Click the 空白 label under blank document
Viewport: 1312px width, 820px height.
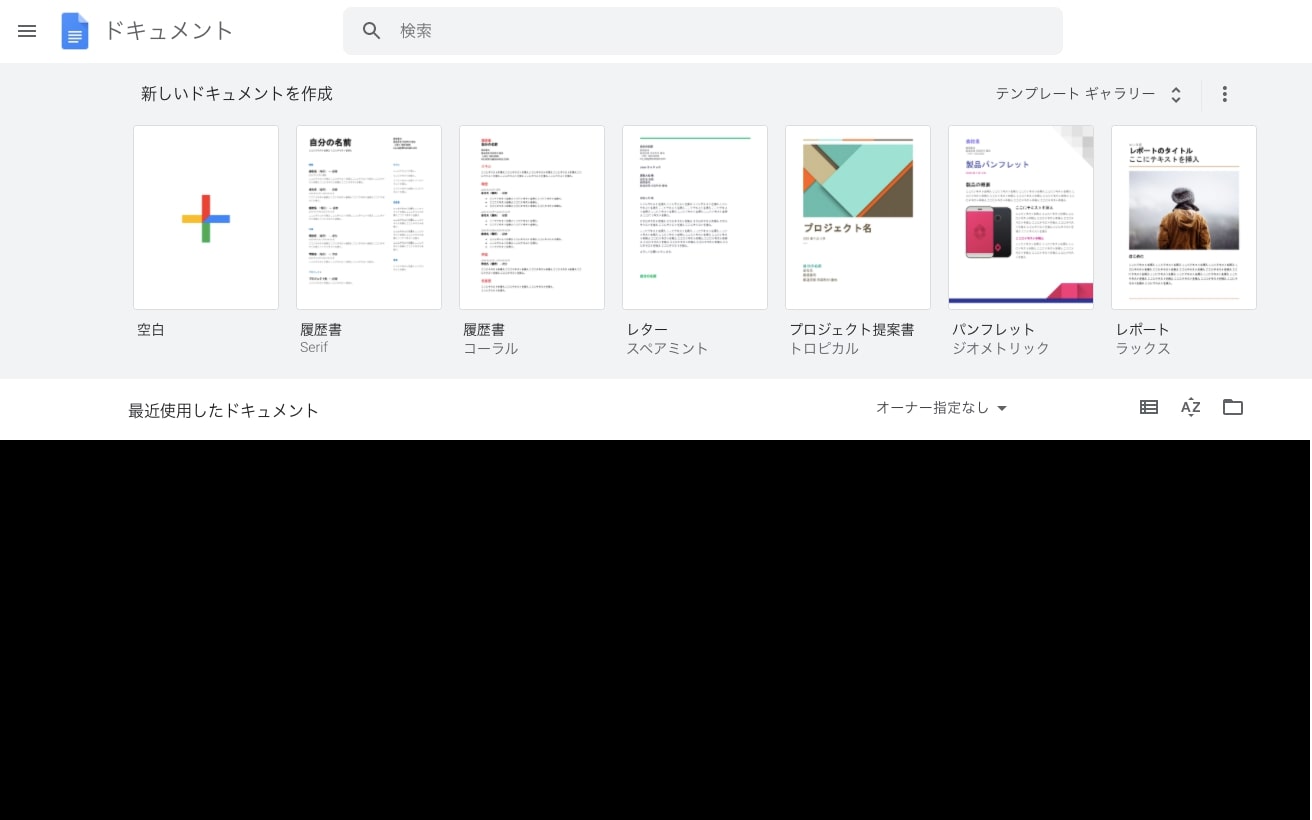(x=151, y=330)
